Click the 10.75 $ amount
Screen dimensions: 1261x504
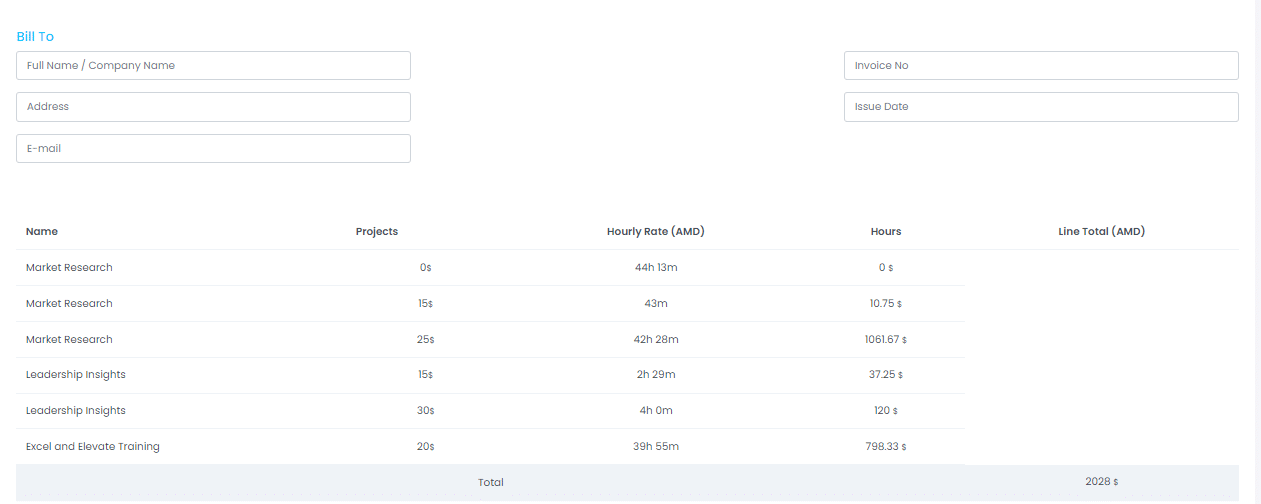(886, 303)
